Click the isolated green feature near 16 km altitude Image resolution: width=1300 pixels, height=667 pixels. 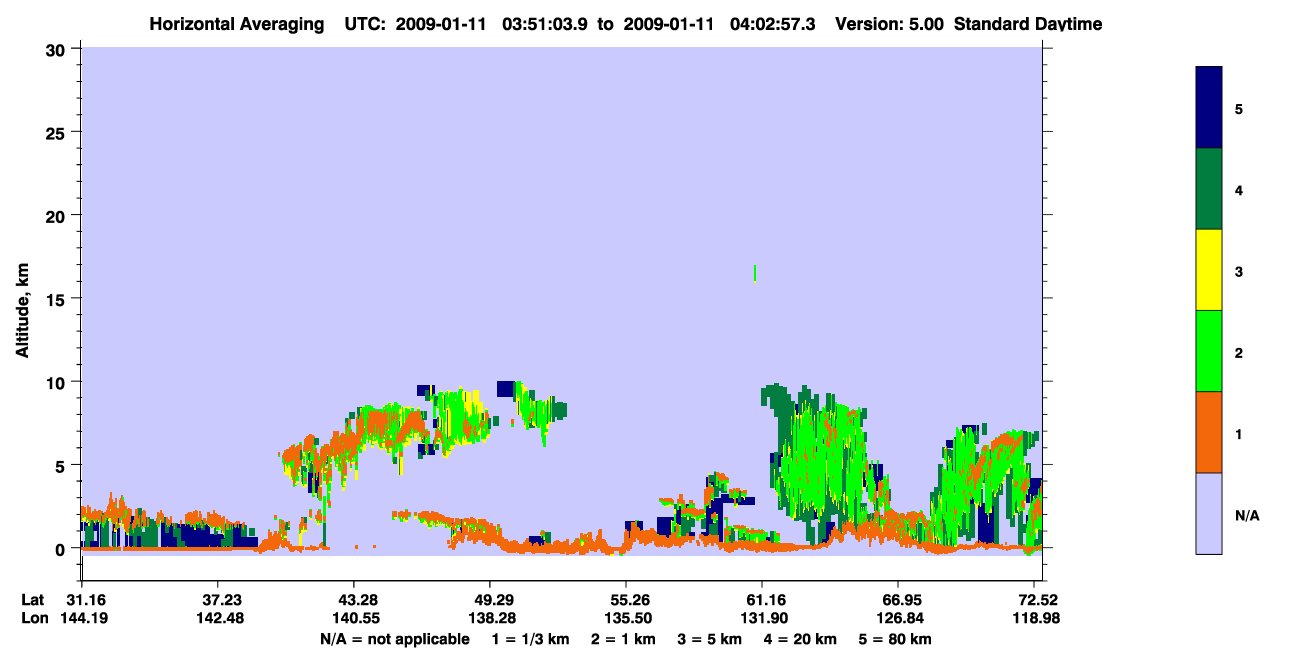pyautogui.click(x=754, y=273)
